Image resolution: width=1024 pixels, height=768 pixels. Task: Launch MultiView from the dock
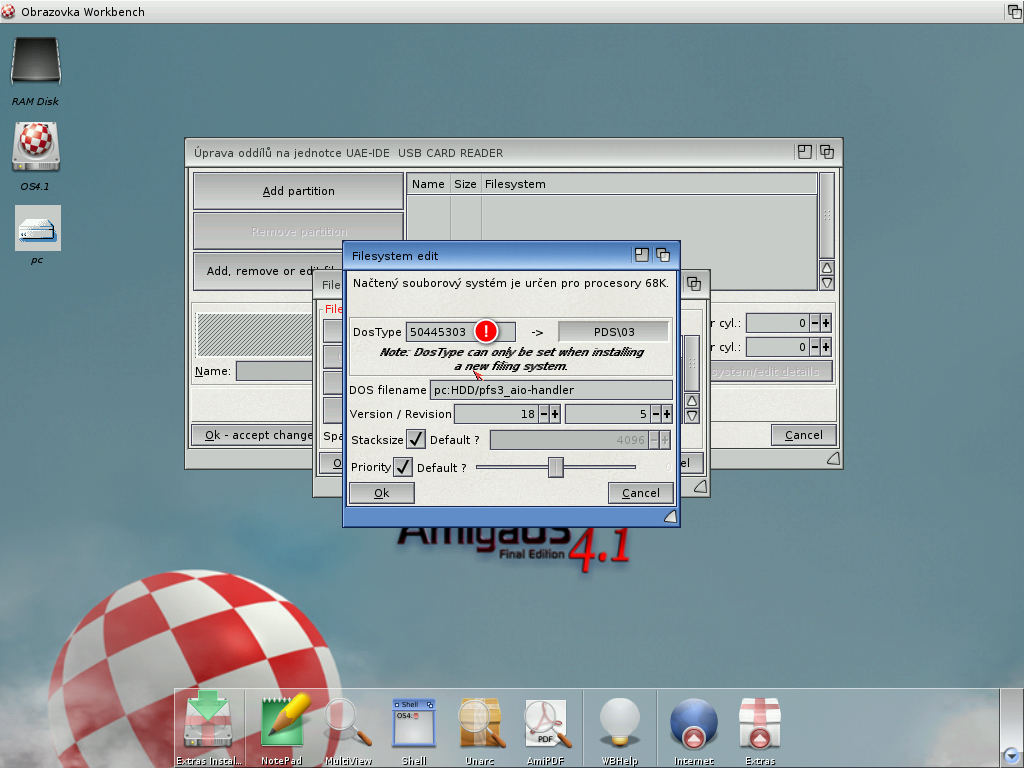tap(348, 724)
